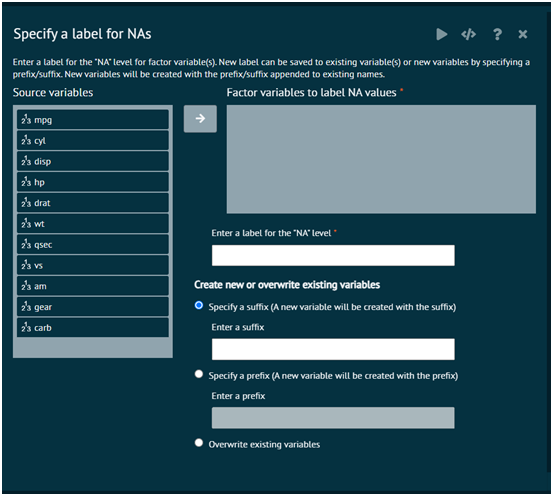Click the numeric type icon beside am

point(26,286)
